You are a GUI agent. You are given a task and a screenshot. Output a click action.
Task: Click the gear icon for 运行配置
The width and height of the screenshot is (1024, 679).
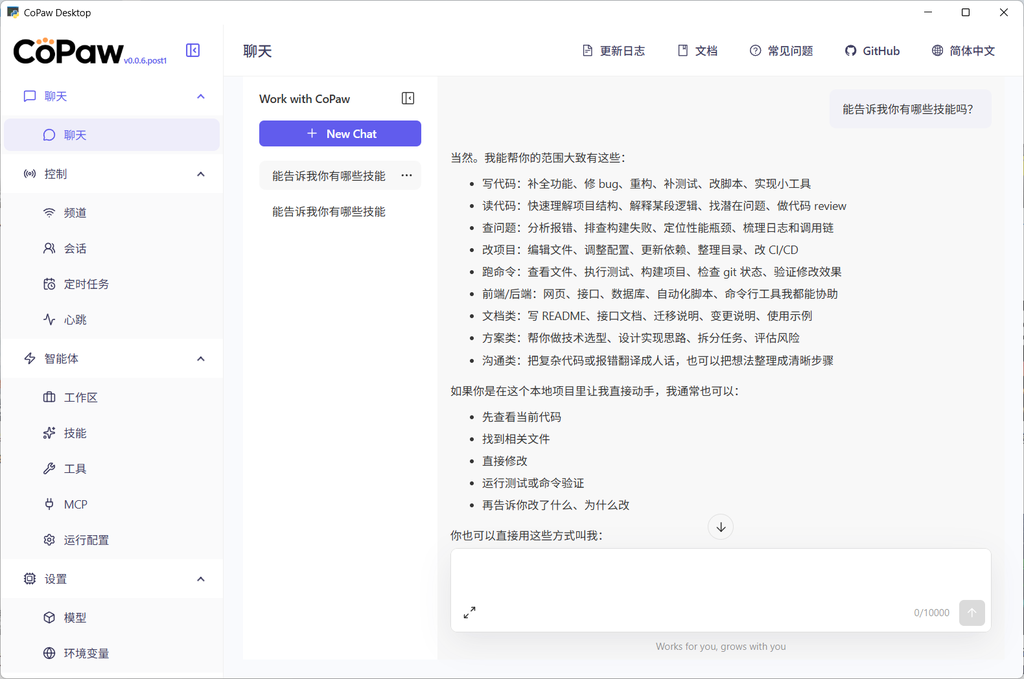coord(49,540)
